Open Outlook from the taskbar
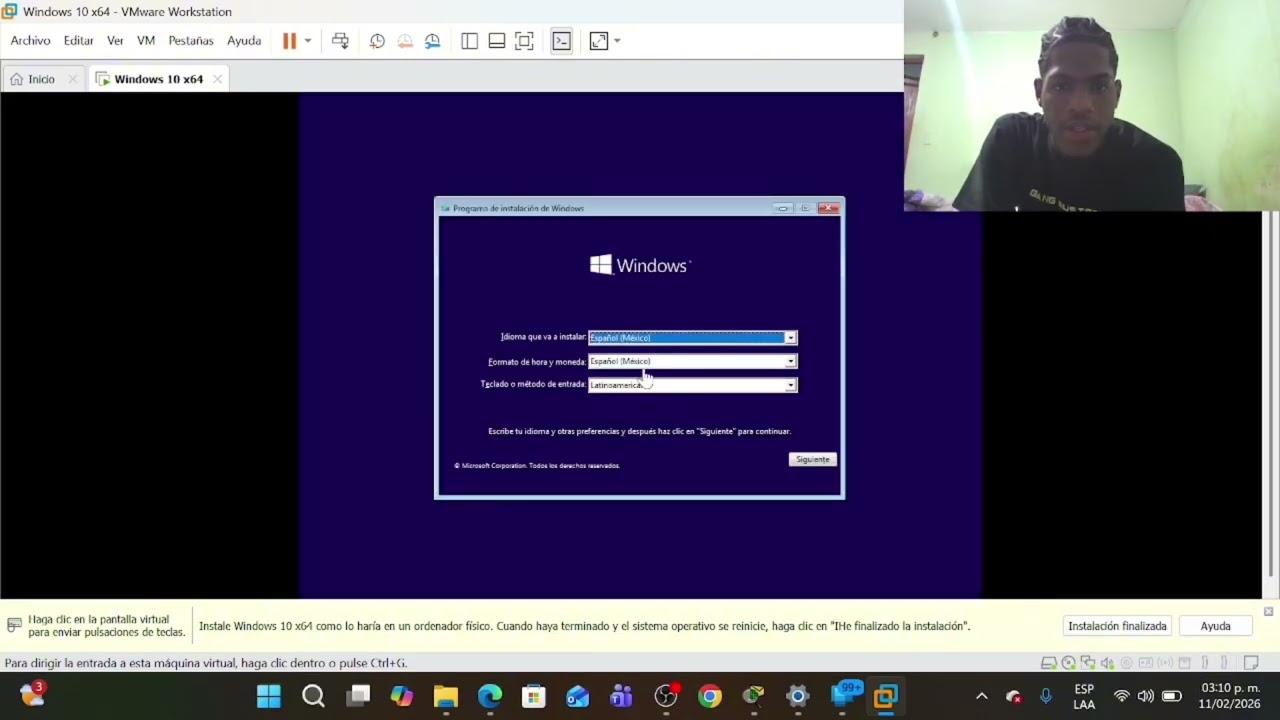The height and width of the screenshot is (720, 1280). 577,696
